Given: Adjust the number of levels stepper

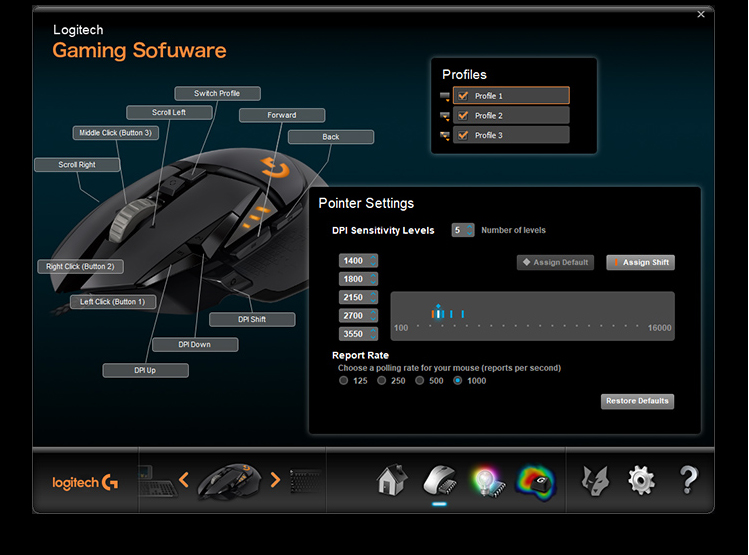Looking at the screenshot, I should (470, 230).
